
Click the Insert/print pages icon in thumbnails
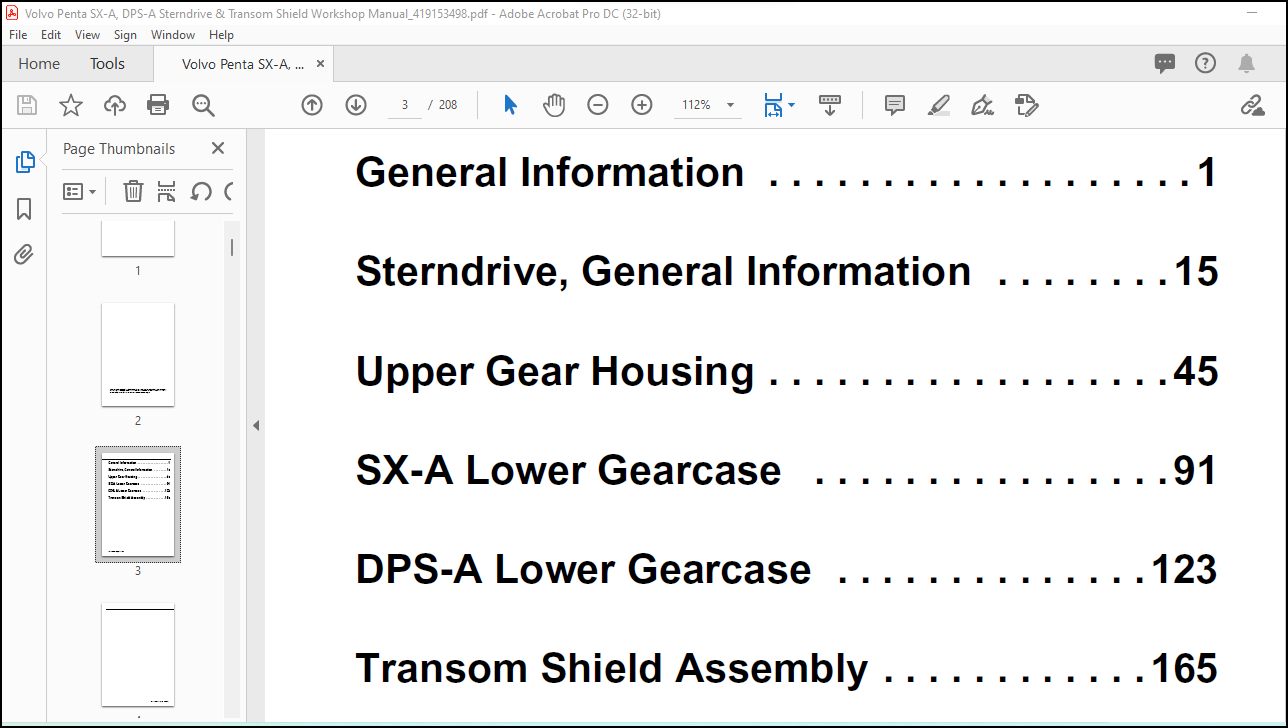tap(167, 191)
